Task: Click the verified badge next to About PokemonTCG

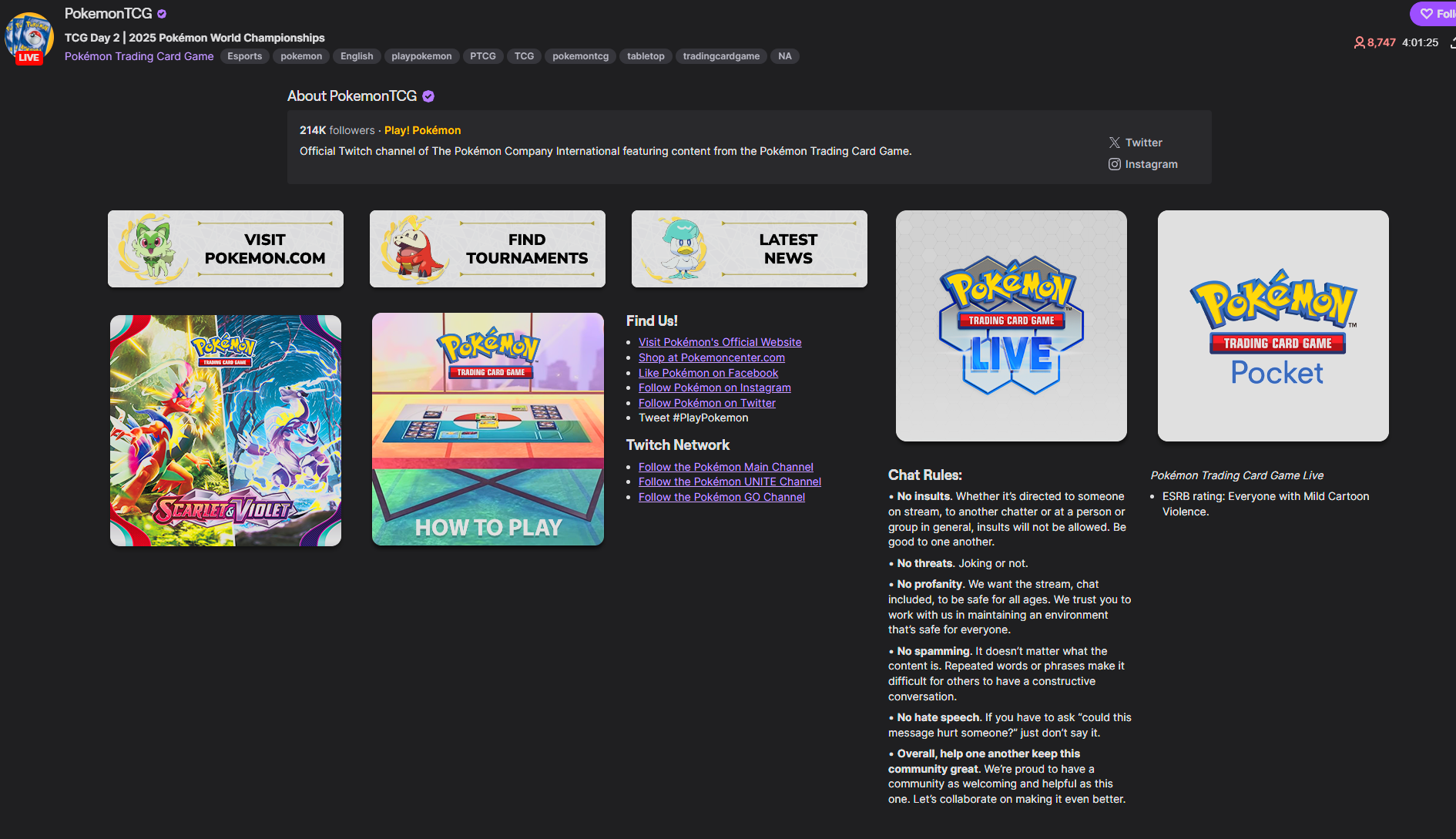Action: click(x=428, y=96)
